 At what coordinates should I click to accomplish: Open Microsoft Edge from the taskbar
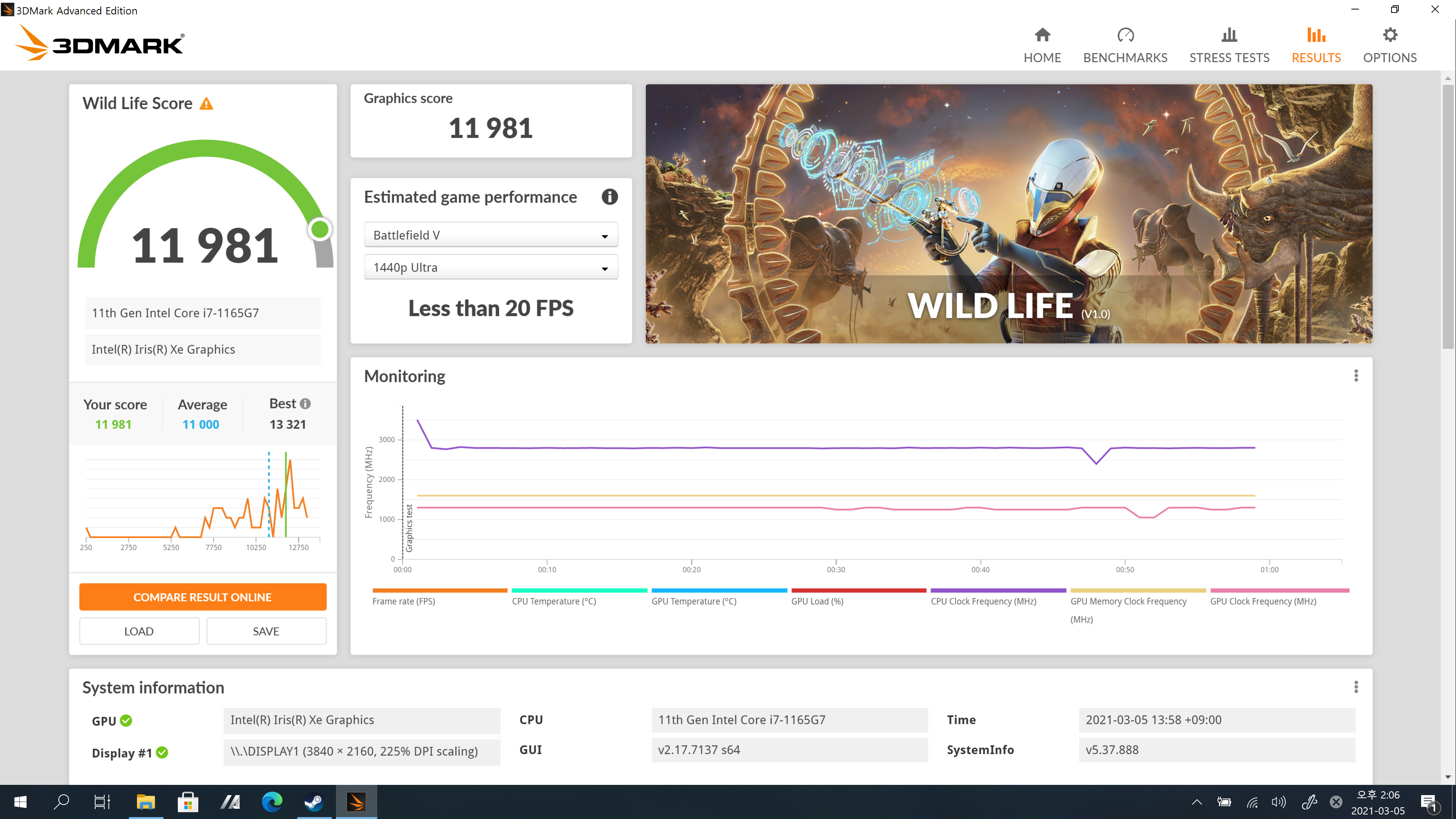click(272, 802)
